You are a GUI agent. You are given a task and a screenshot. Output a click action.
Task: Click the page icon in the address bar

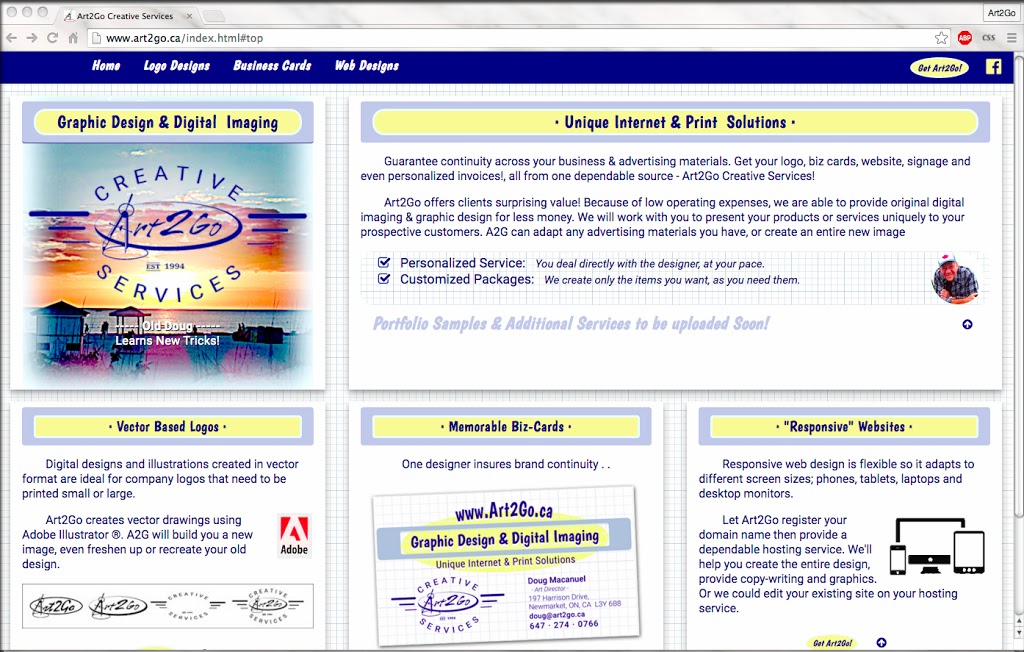point(96,38)
